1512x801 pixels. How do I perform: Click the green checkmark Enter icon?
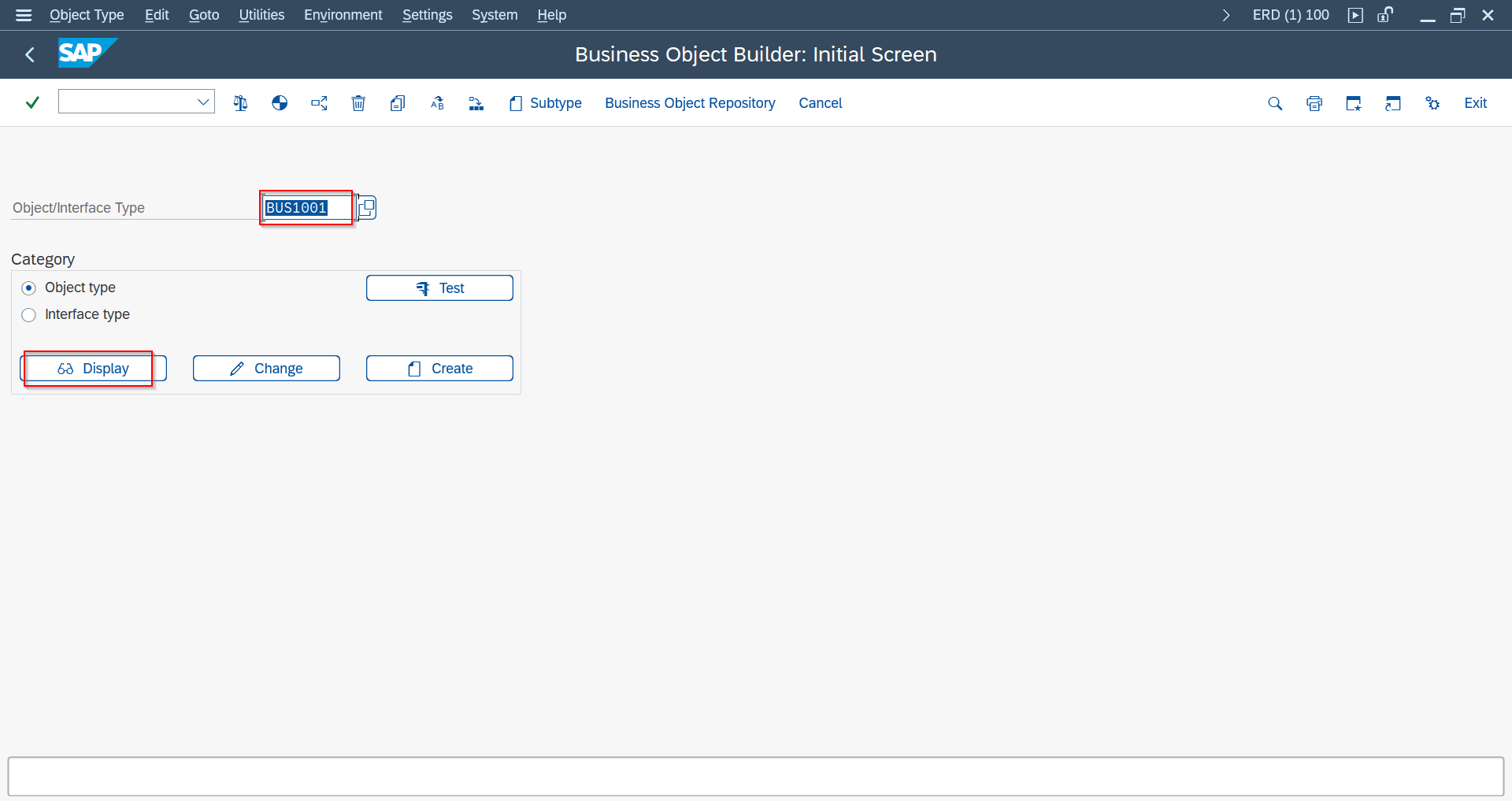pyautogui.click(x=32, y=102)
